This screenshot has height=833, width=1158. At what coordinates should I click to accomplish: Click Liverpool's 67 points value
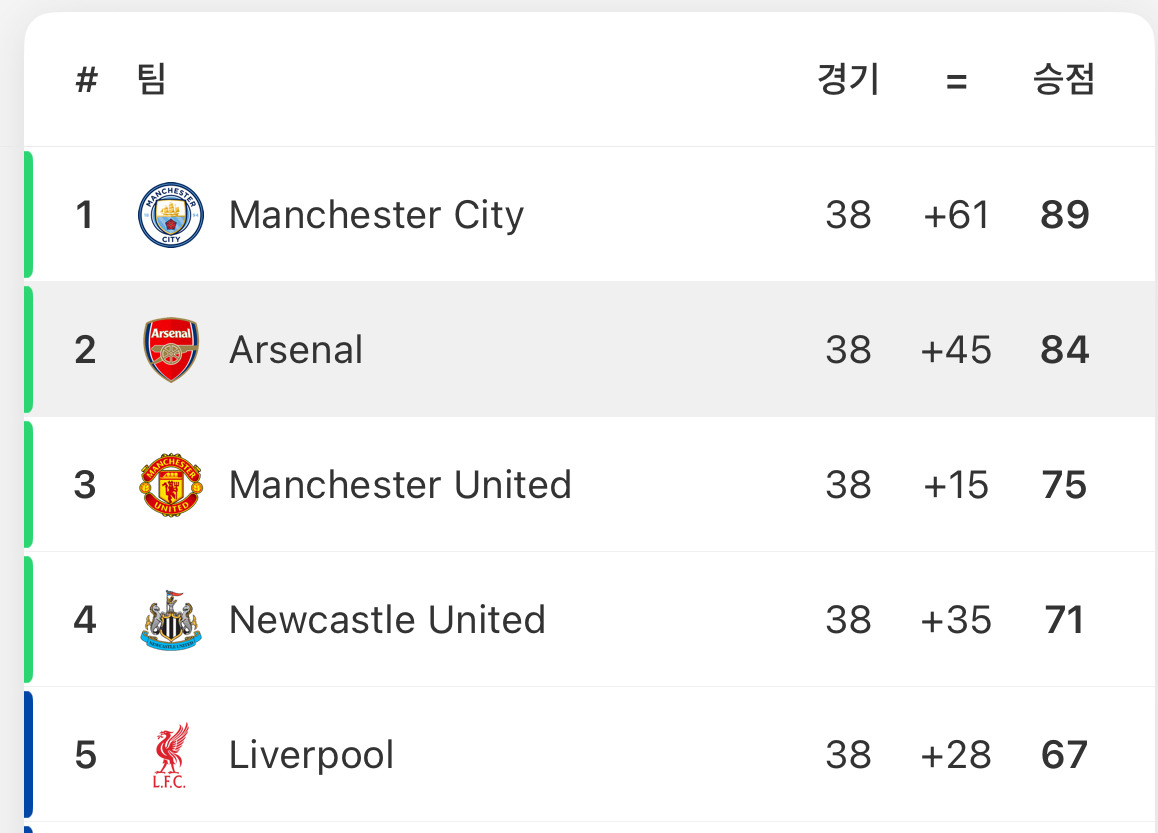coord(1064,755)
